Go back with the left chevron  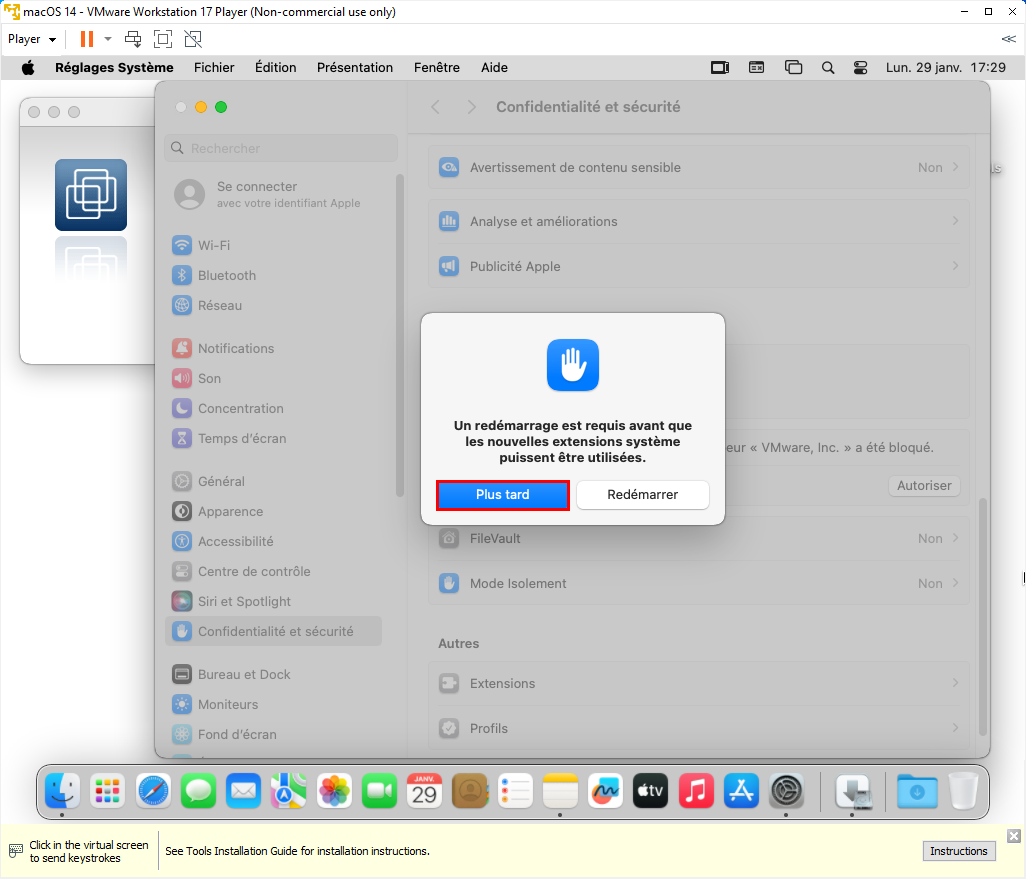[435, 107]
